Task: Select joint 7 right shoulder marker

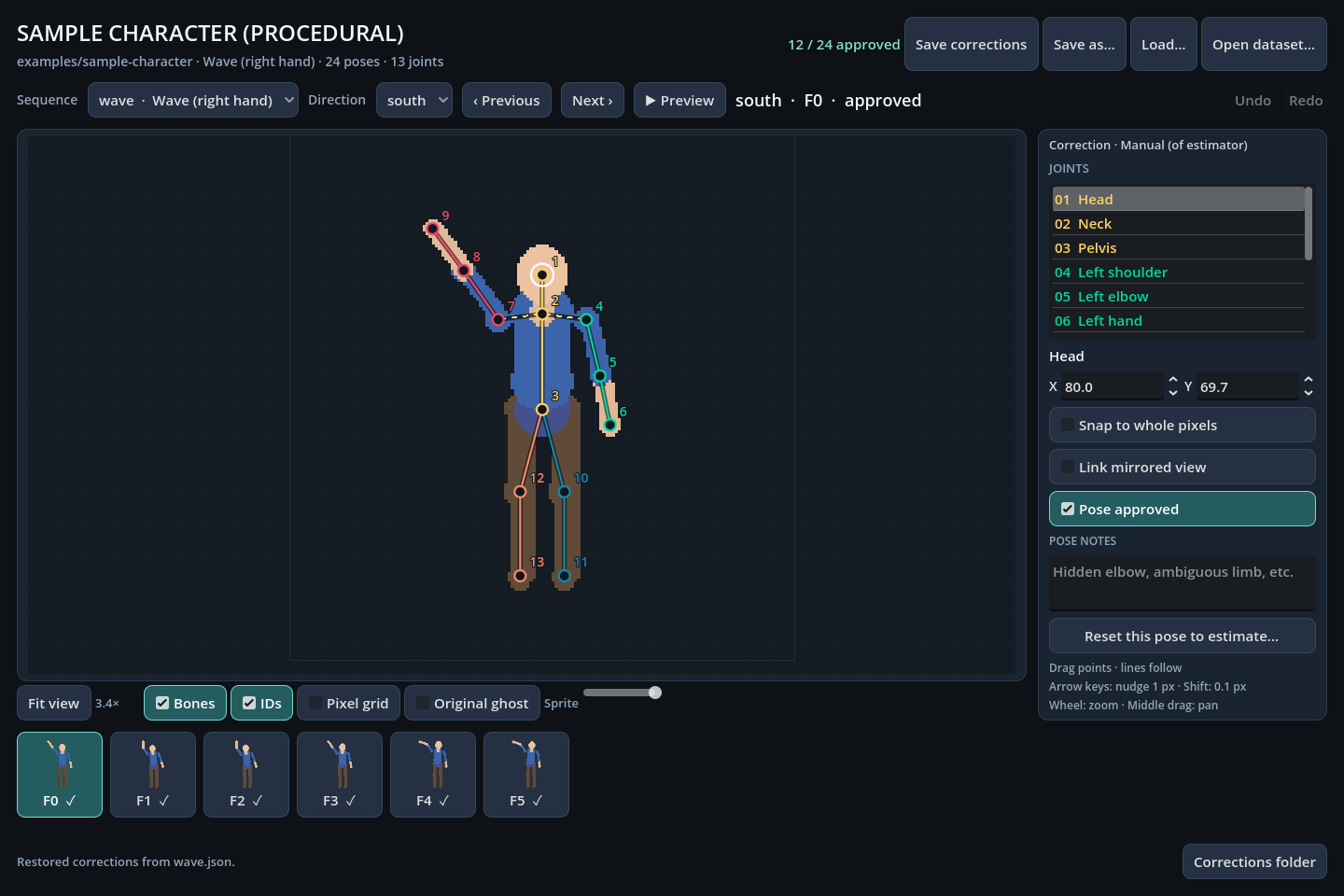Action: point(498,320)
